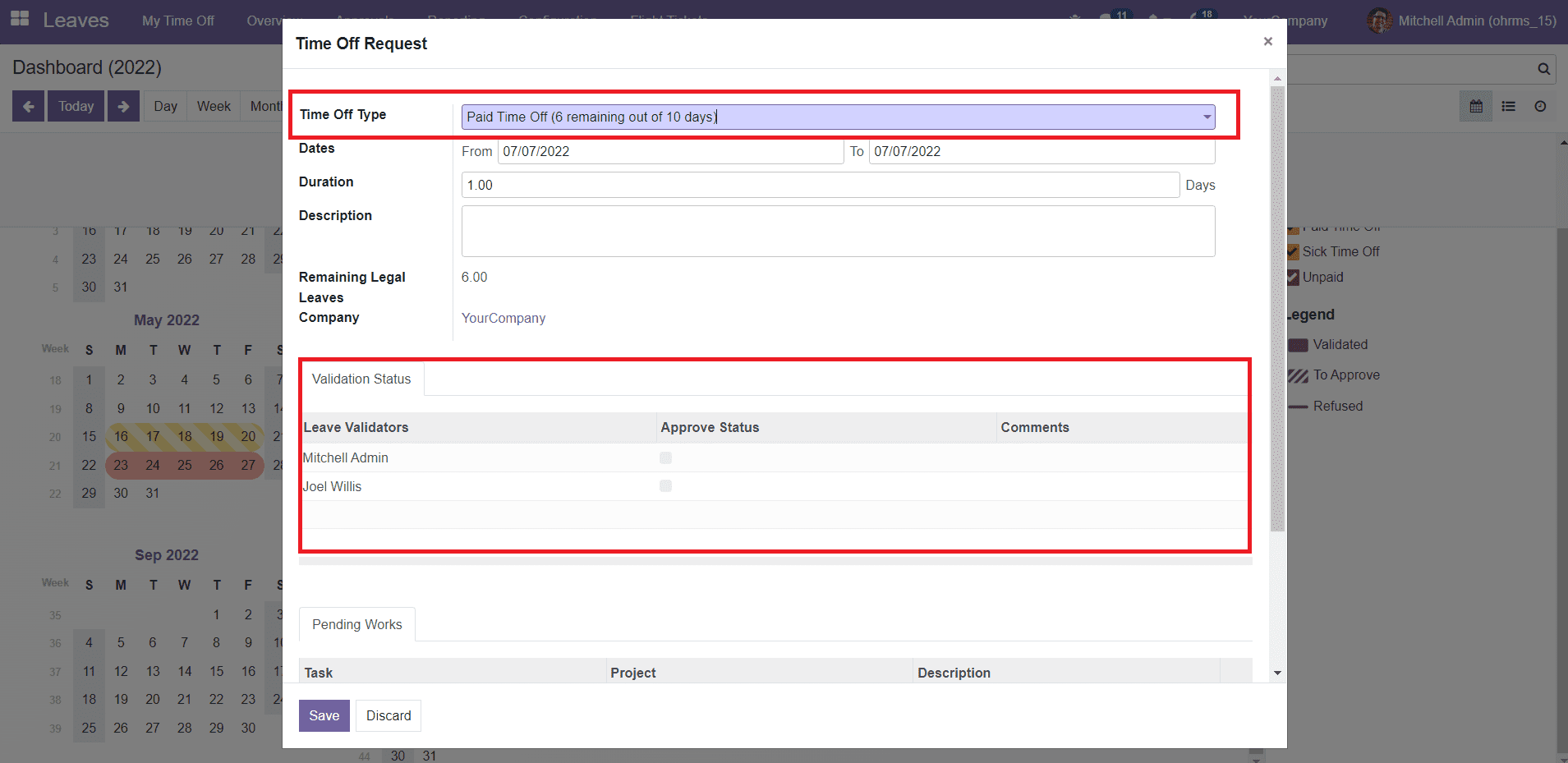Open the apps grid menu icon
Image resolution: width=1568 pixels, height=763 pixels.
(x=20, y=20)
